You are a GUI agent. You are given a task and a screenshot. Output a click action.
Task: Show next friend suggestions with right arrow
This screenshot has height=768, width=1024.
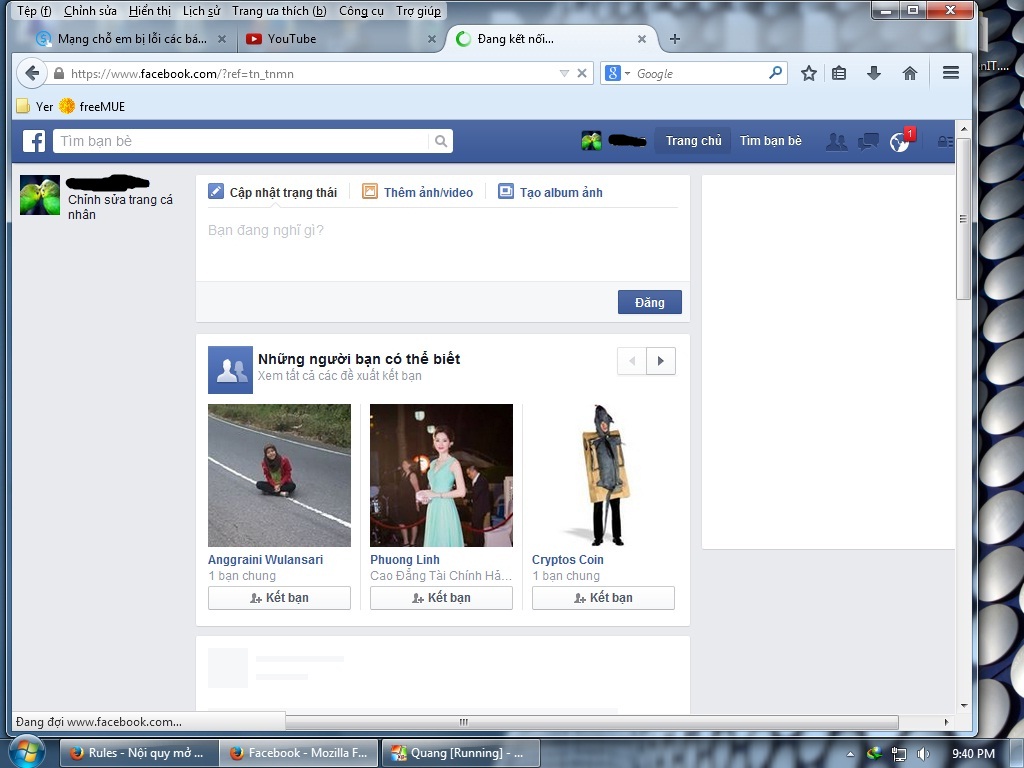[x=660, y=361]
